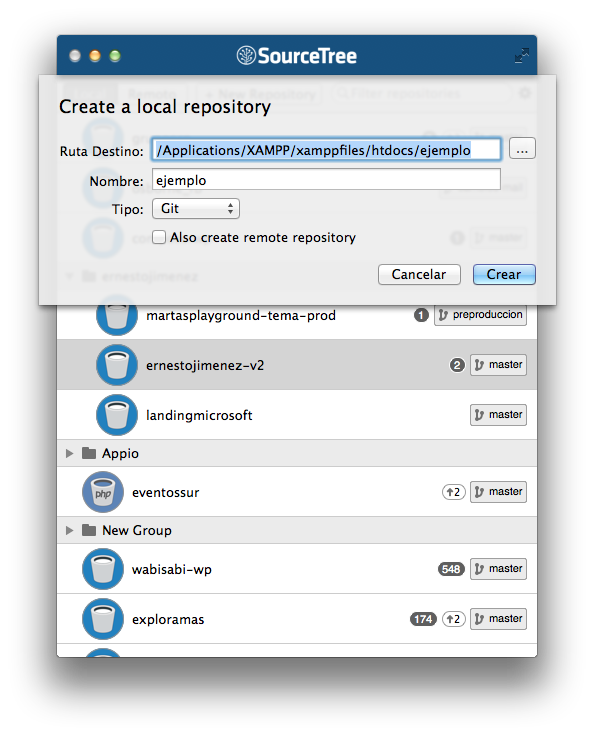The width and height of the screenshot is (594, 736).
Task: Click the landingmicrosoft repository bucket icon
Action: [117, 415]
